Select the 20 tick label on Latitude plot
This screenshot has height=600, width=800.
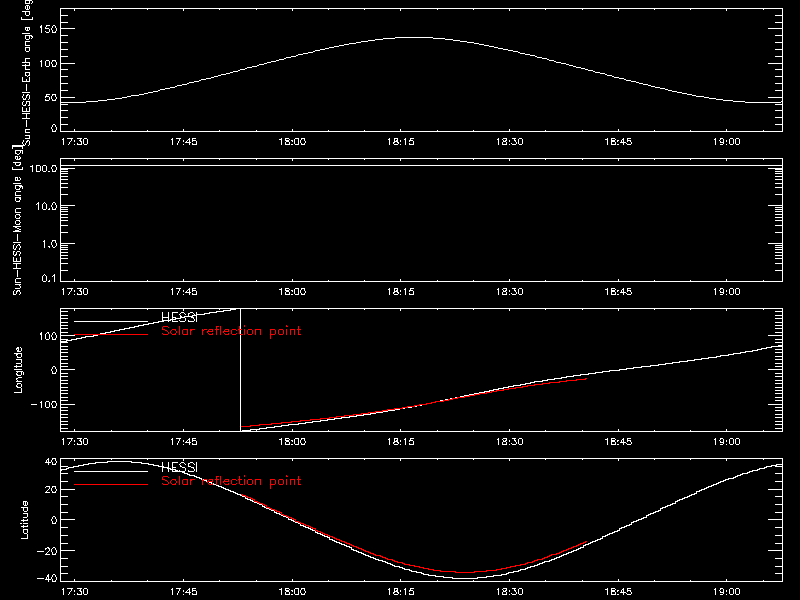click(x=51, y=490)
